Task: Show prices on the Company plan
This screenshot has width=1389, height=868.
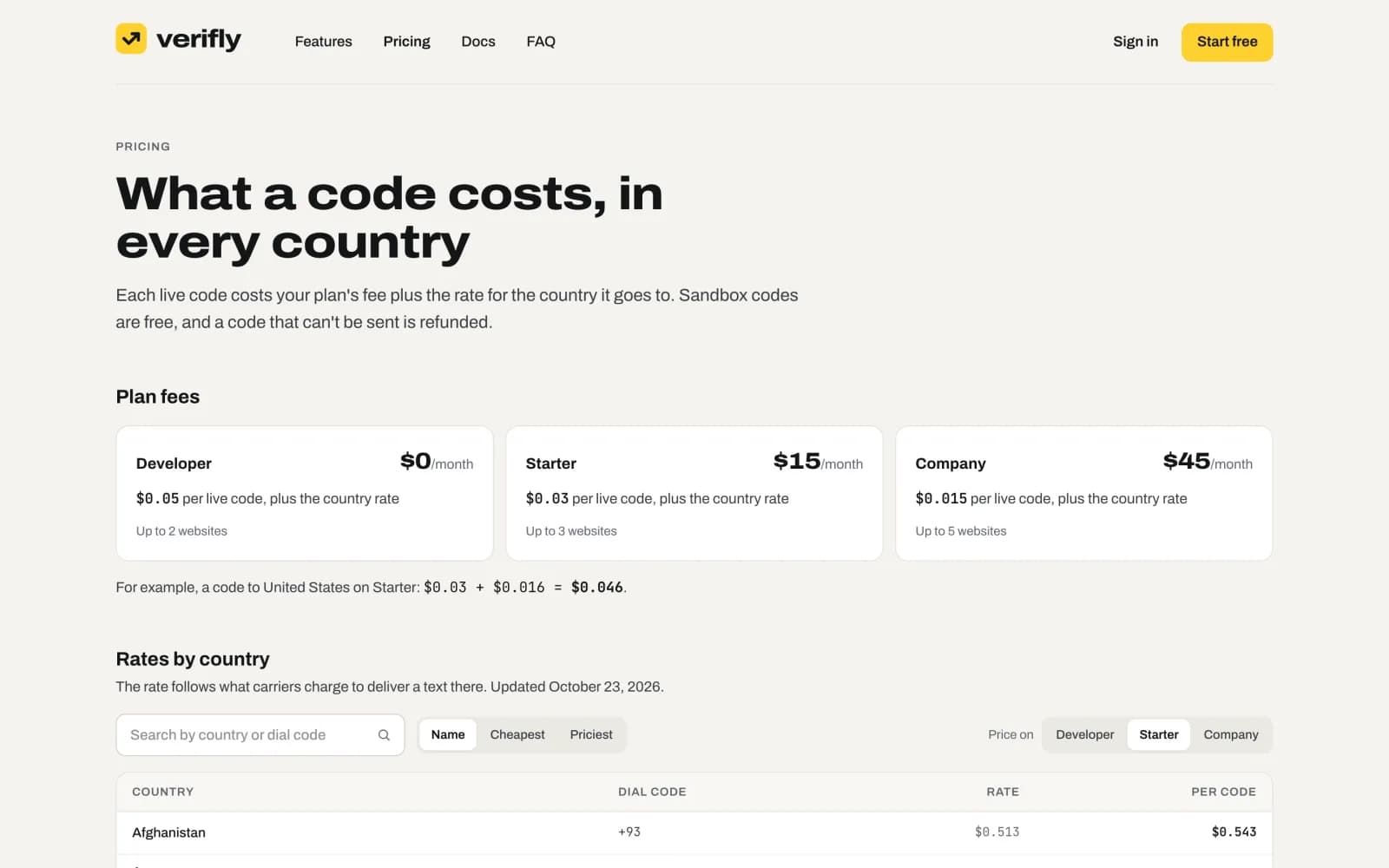Action: pyautogui.click(x=1231, y=734)
